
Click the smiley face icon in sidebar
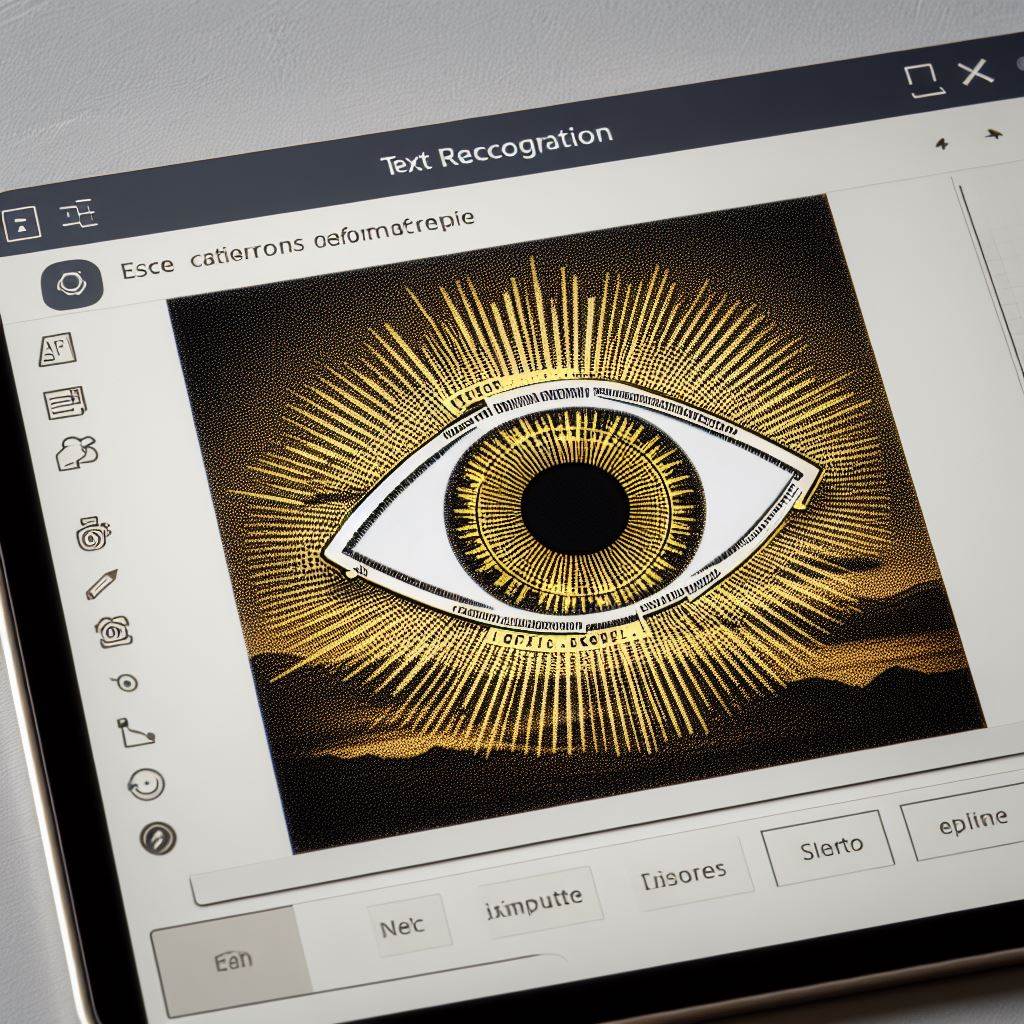coord(146,783)
